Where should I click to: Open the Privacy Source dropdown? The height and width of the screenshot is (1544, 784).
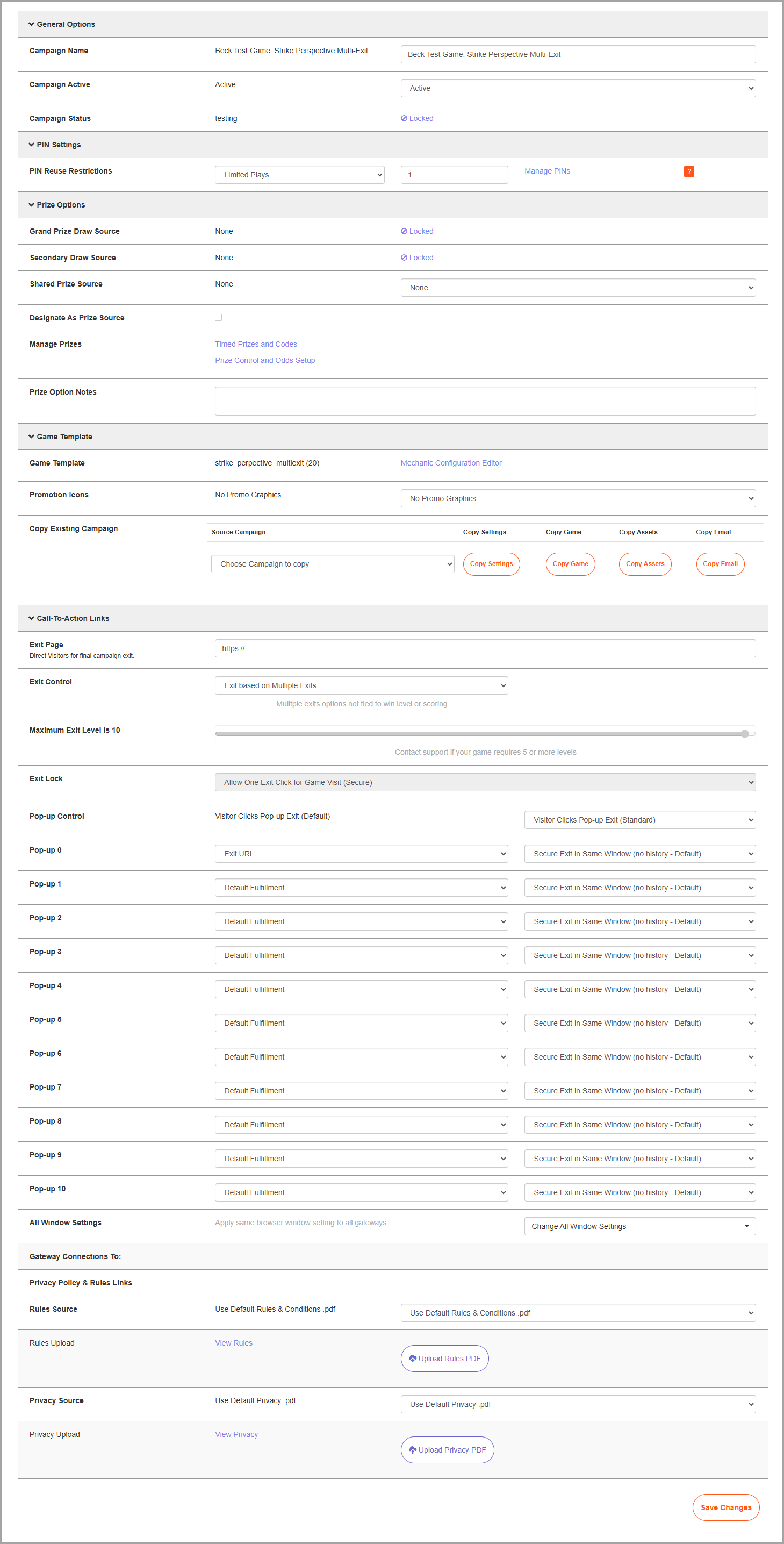(578, 1404)
